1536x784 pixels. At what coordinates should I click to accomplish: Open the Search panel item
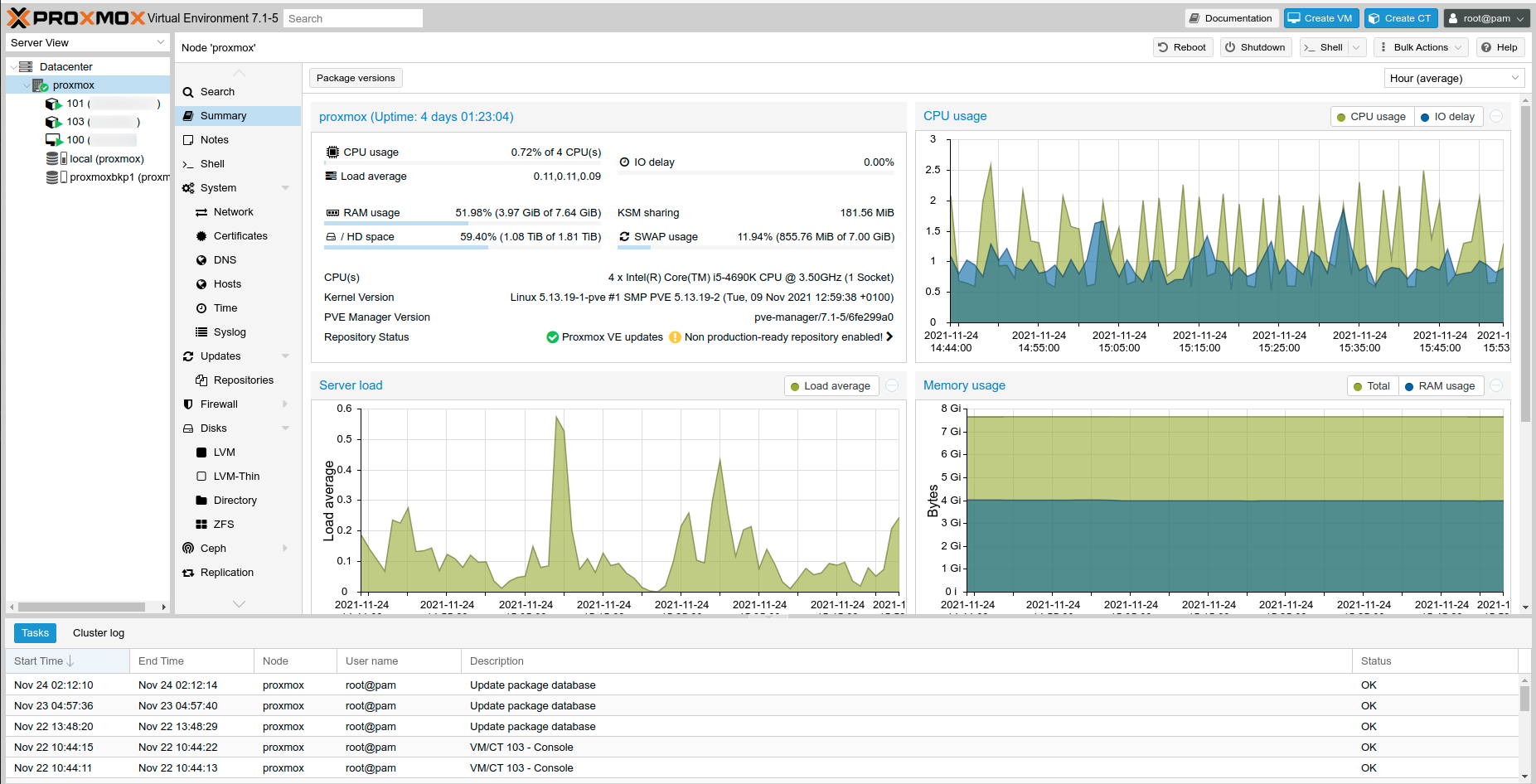[239, 92]
